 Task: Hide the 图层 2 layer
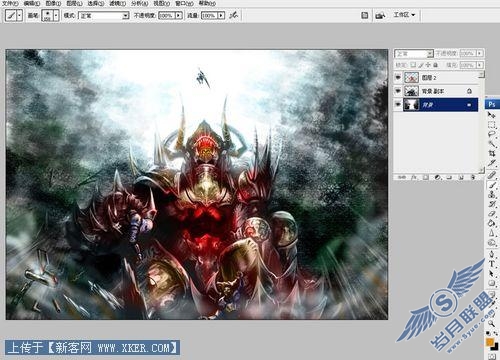tap(398, 77)
